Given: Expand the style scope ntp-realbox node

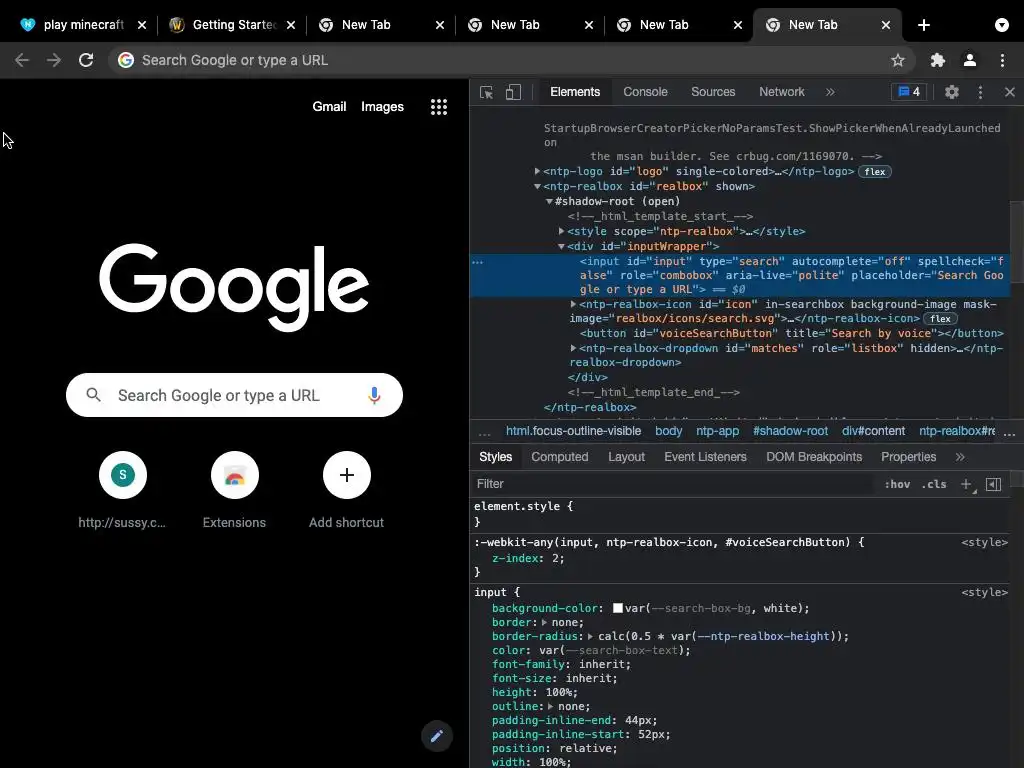Looking at the screenshot, I should [562, 231].
